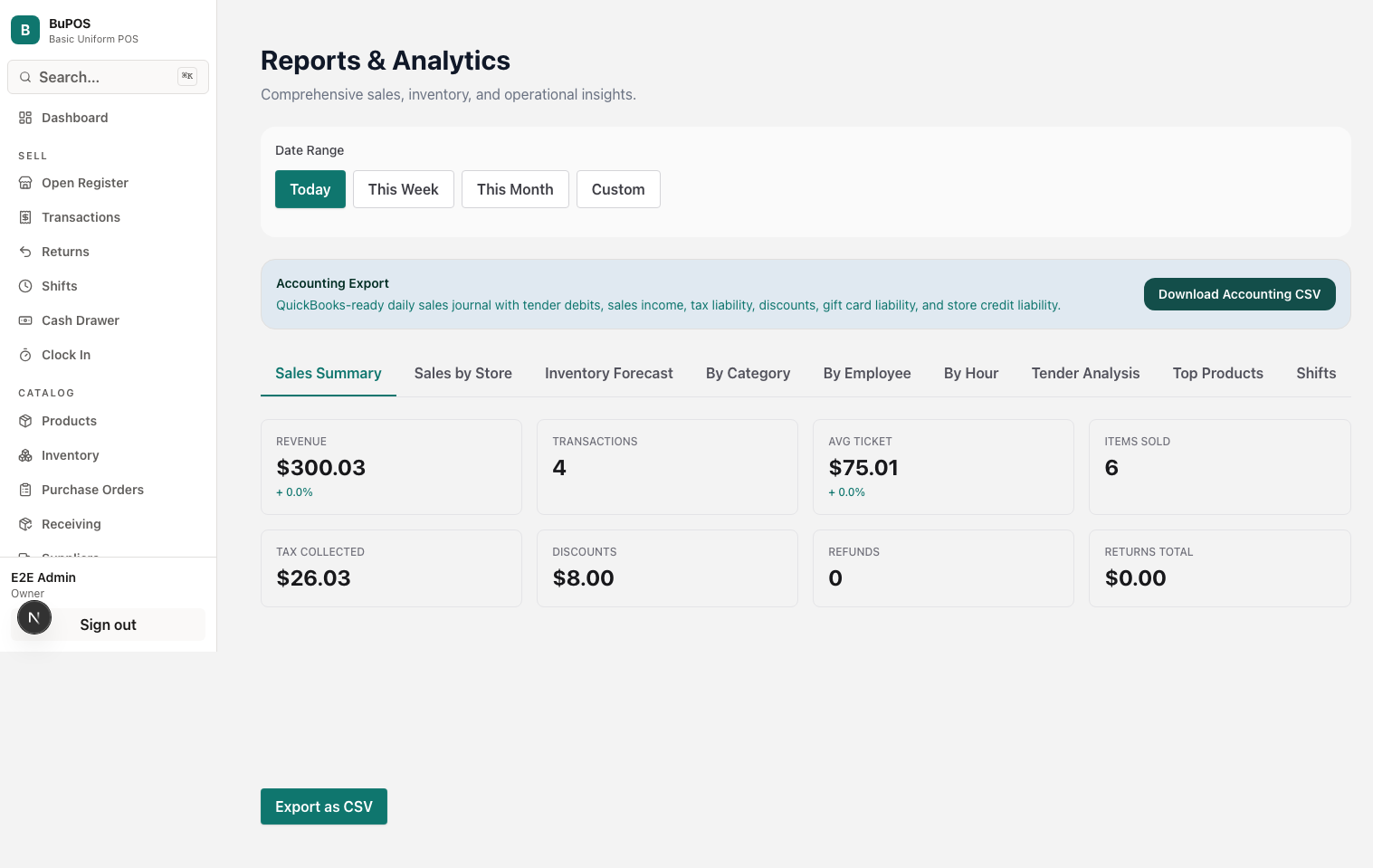This screenshot has width=1373, height=868.
Task: Click the $0.00 returns total value
Action: click(1136, 578)
